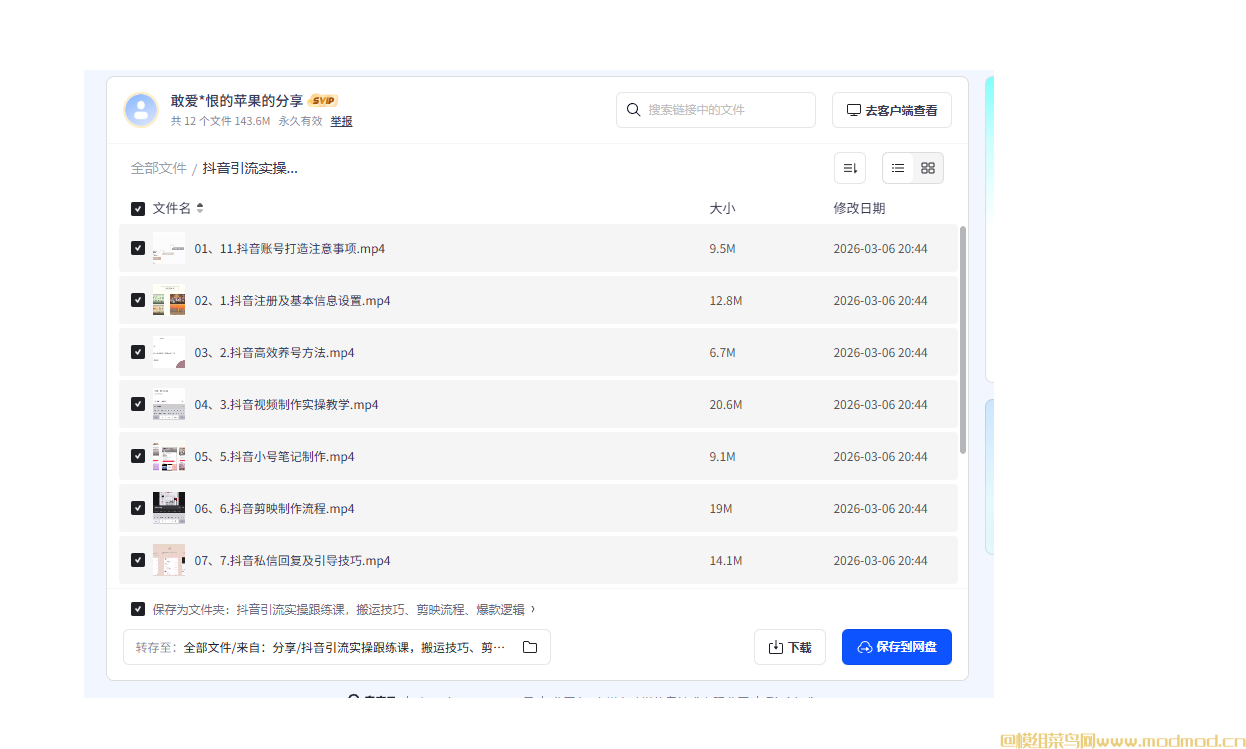Click the search magnifier icon
The image size is (1246, 749).
[x=633, y=110]
